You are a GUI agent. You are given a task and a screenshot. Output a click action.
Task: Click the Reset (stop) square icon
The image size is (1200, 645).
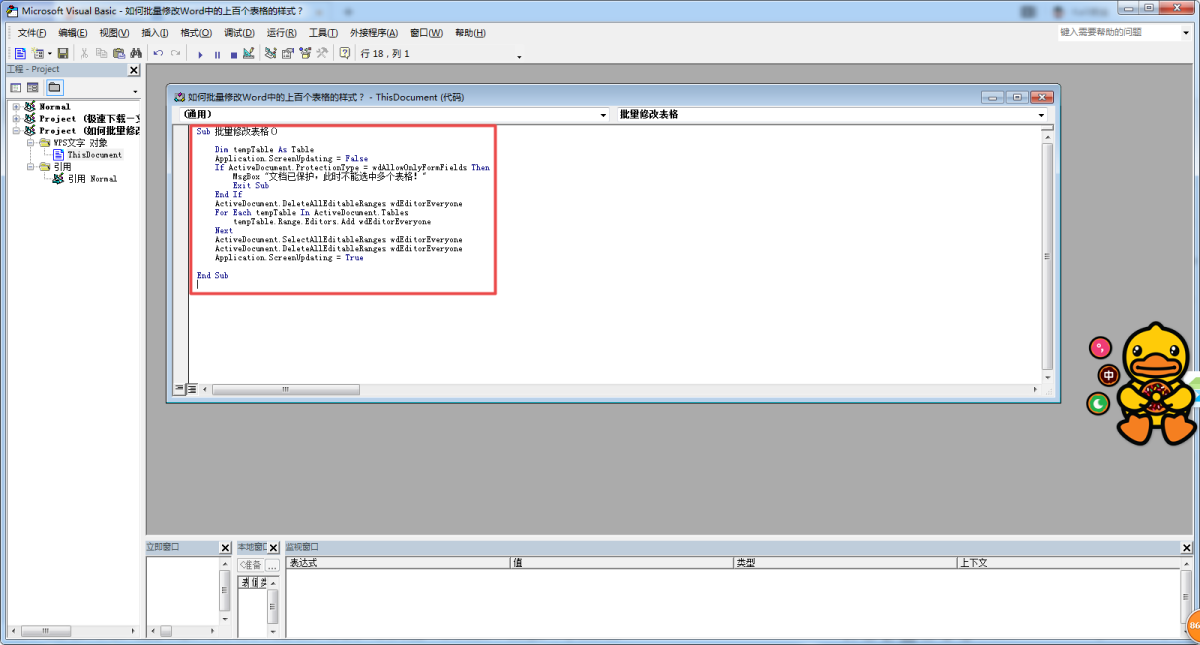(233, 54)
